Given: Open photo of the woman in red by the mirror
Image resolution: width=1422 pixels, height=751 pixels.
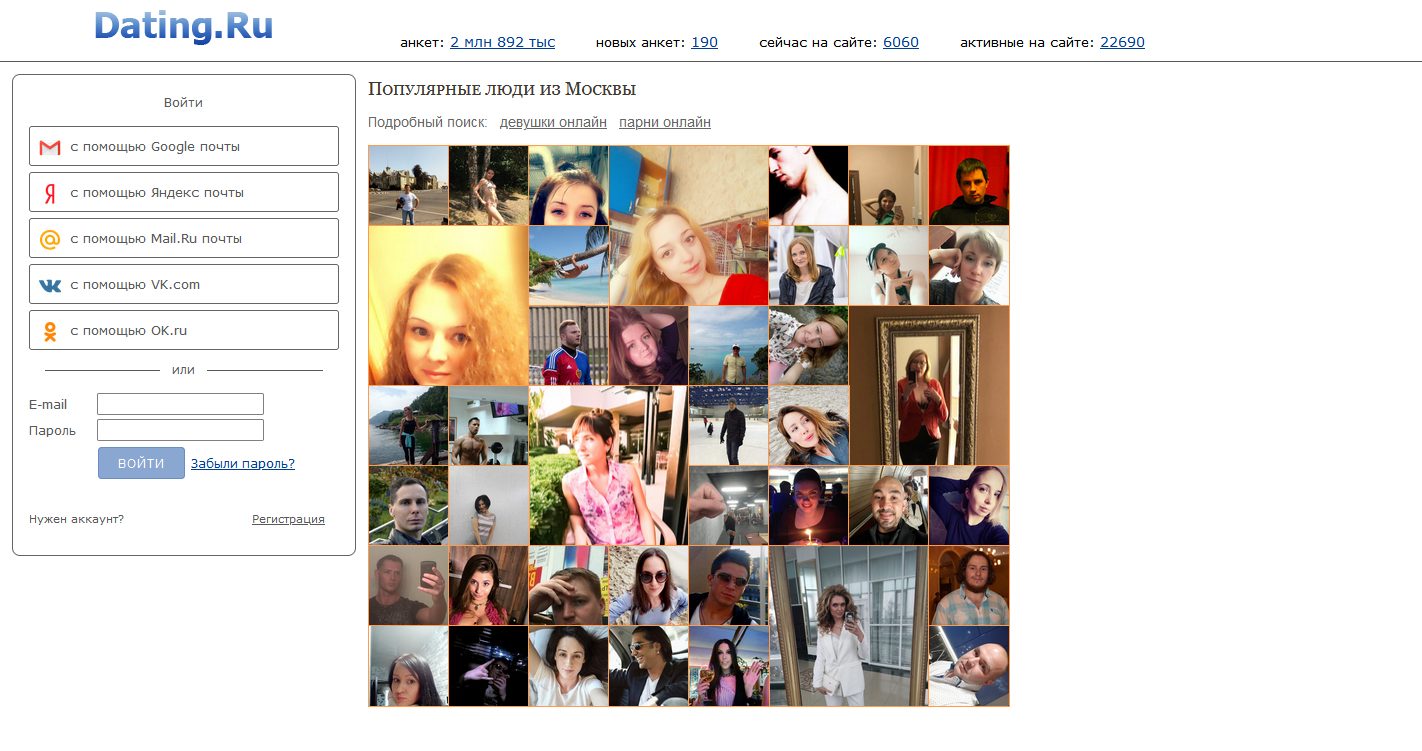Looking at the screenshot, I should 929,385.
